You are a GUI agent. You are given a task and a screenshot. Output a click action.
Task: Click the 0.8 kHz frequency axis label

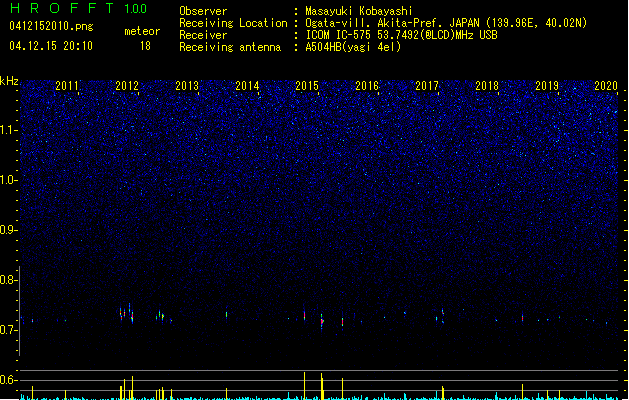(x=8, y=280)
